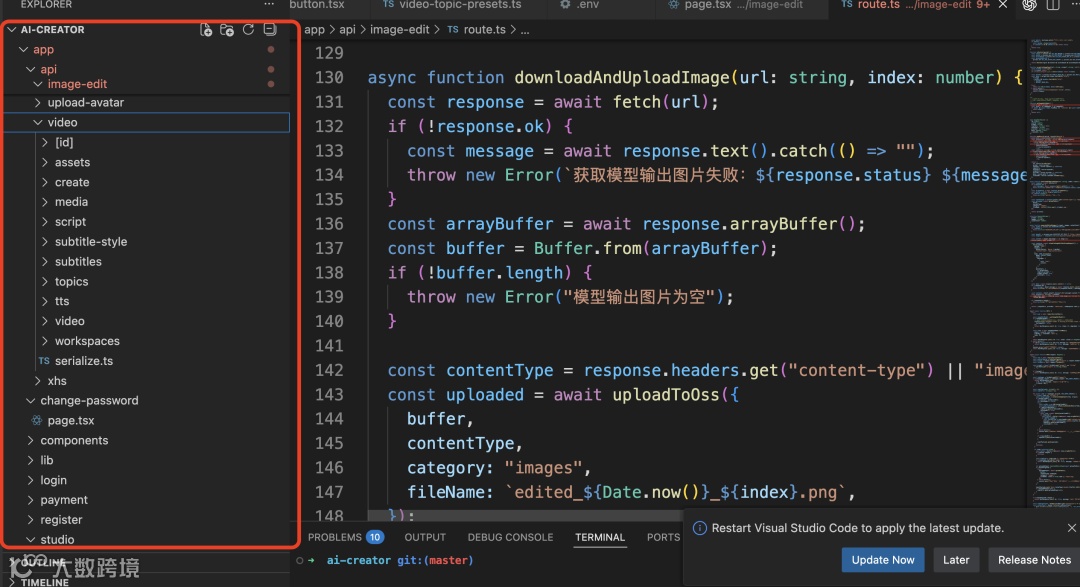Click the app breadcrumb segment
1080x587 pixels.
tap(314, 30)
